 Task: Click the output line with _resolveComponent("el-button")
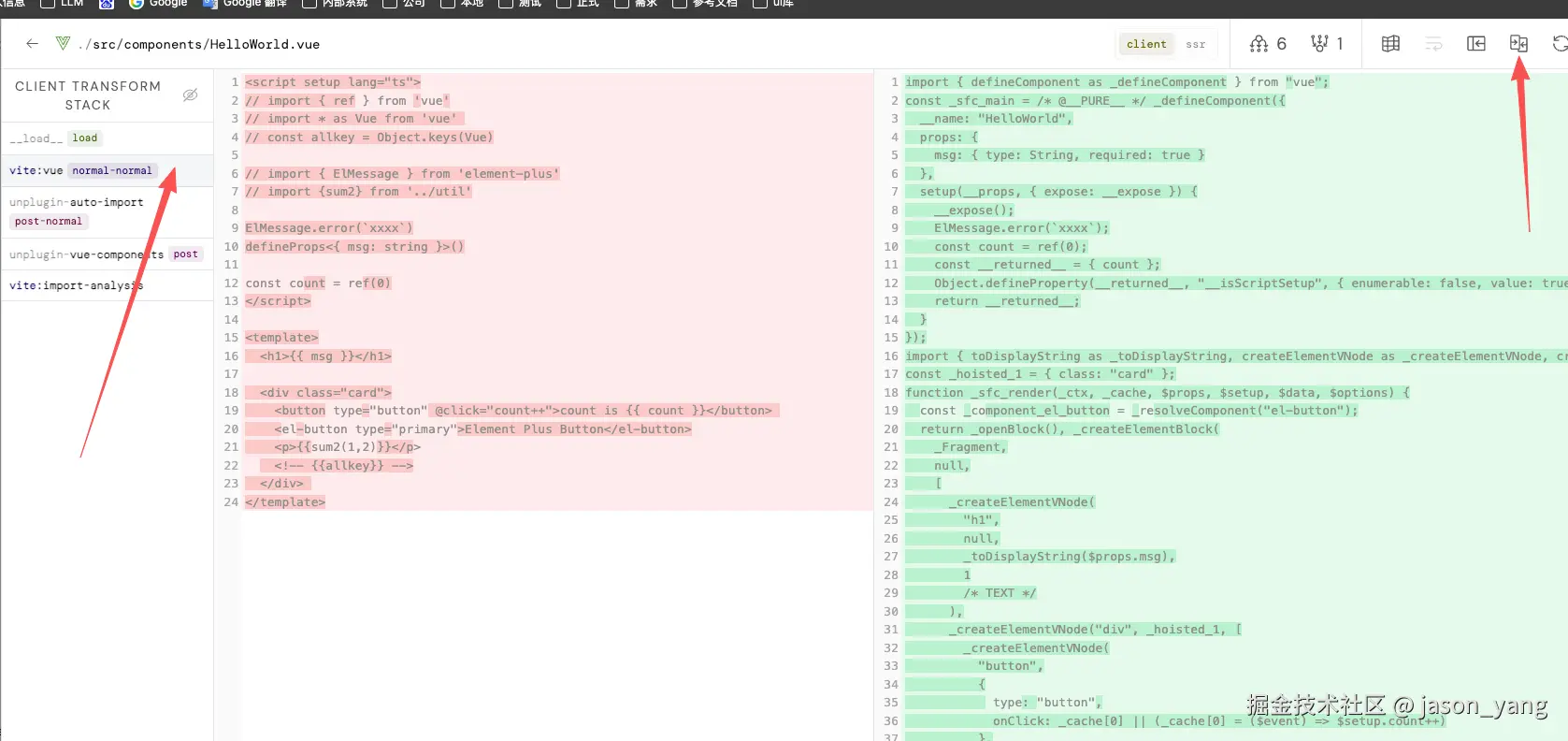[1139, 411]
